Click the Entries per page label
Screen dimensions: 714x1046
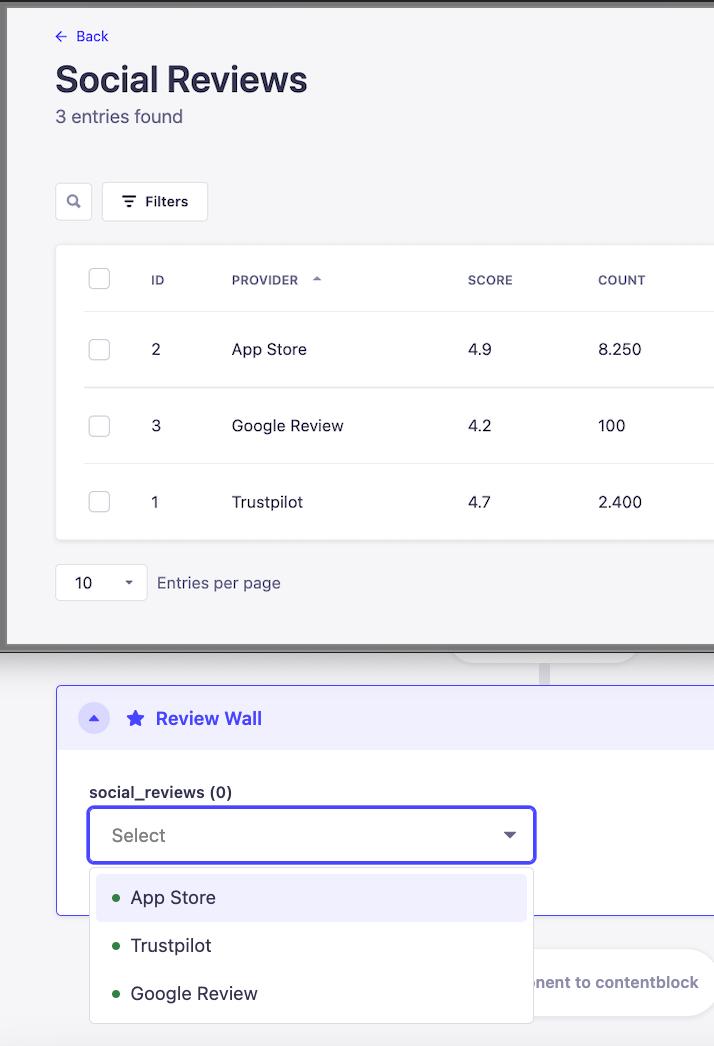coord(219,583)
